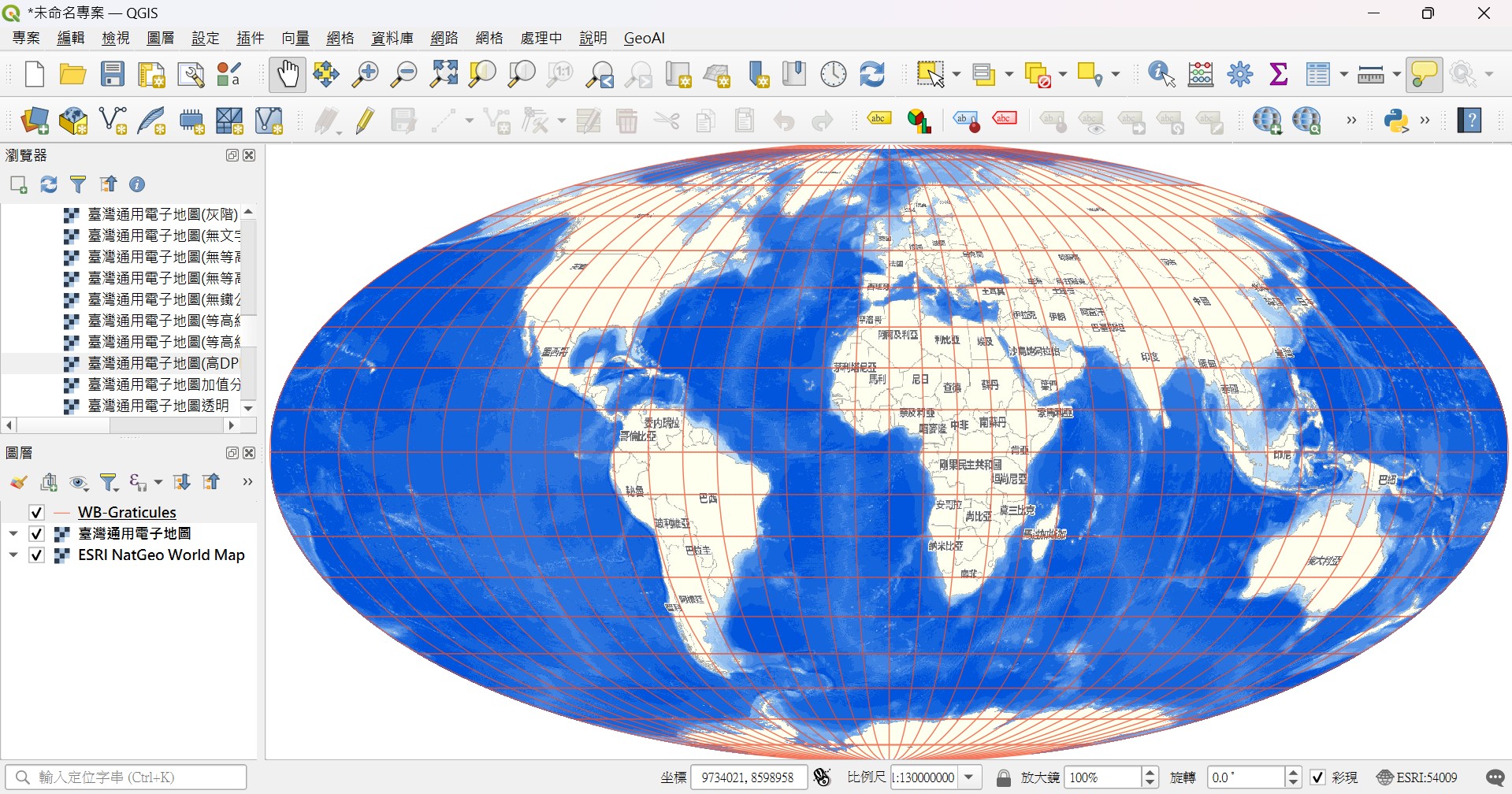
Task: Select 臺灣通用電子地圖(灰階) in browser
Action: (x=162, y=214)
